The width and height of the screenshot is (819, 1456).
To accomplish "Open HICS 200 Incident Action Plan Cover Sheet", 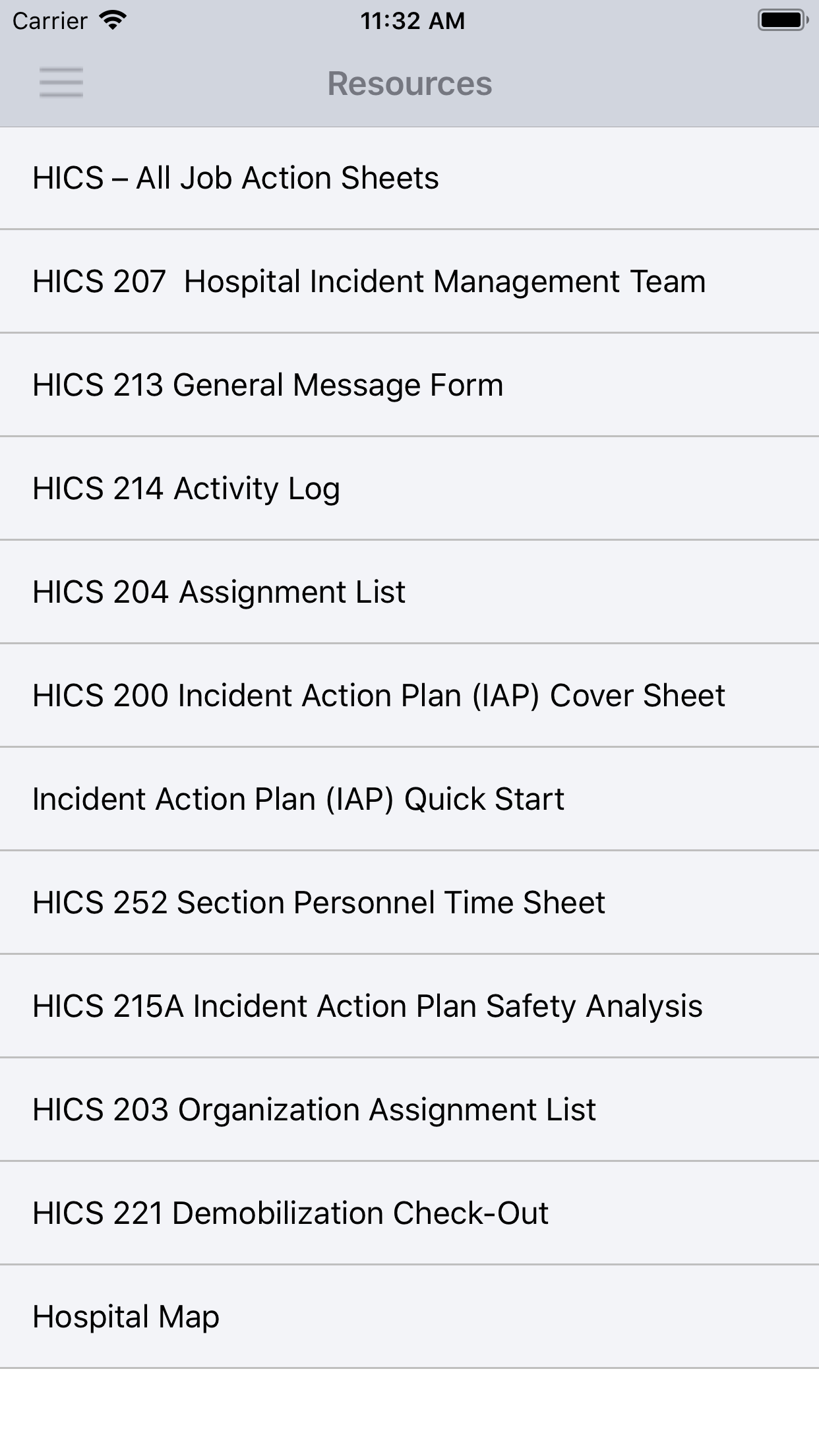I will pyautogui.click(x=409, y=695).
